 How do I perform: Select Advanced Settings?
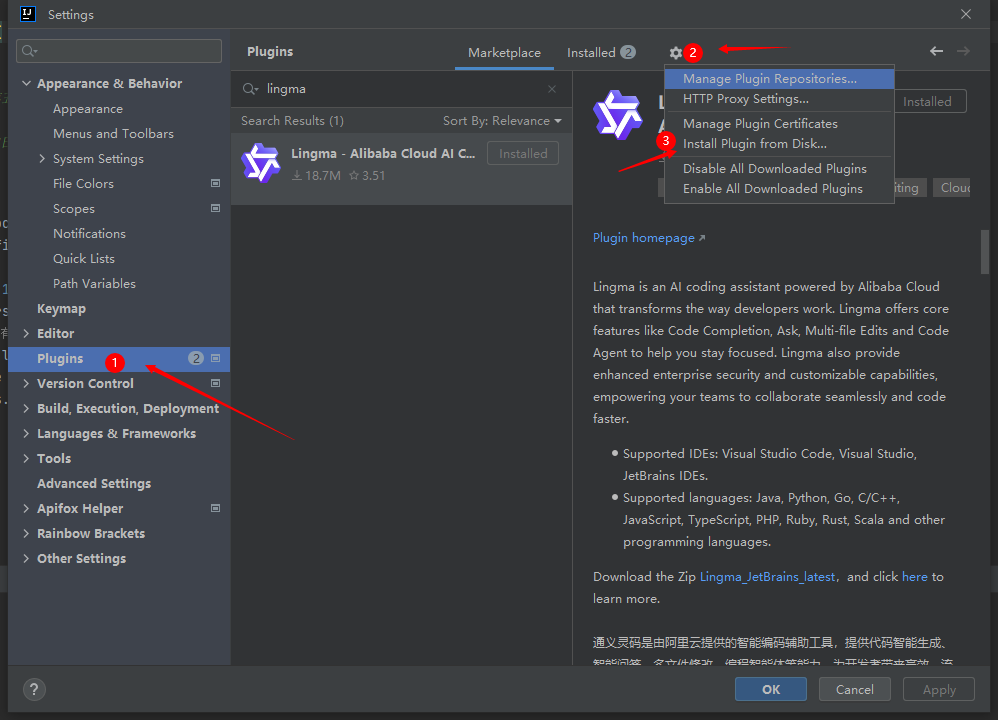tap(94, 483)
